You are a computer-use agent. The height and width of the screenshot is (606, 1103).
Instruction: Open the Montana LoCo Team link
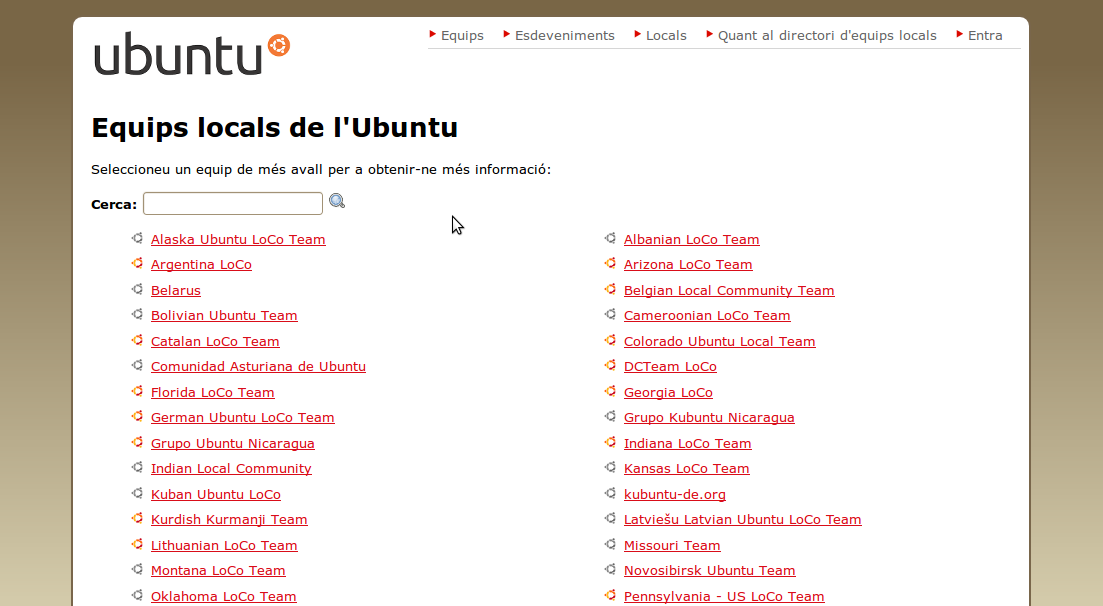click(218, 571)
